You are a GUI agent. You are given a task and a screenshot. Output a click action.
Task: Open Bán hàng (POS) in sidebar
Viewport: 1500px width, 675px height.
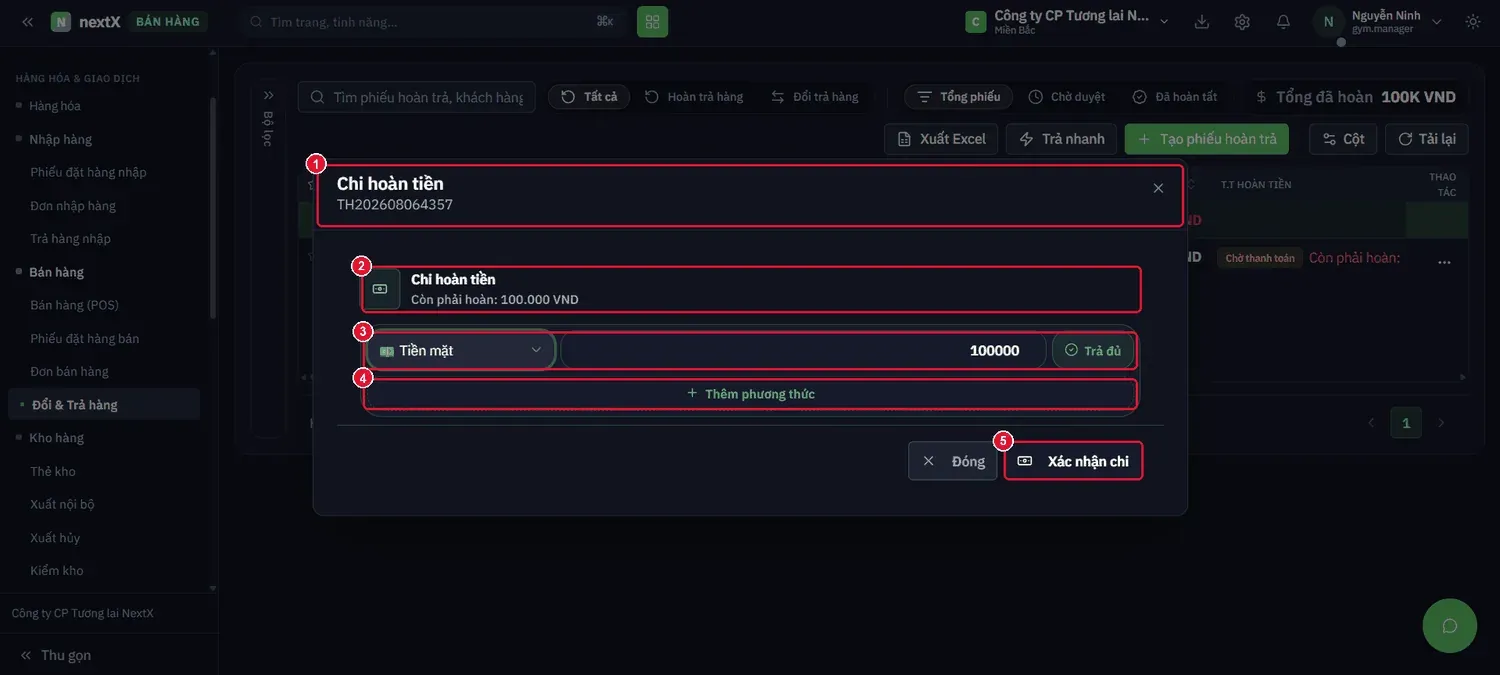tap(74, 305)
